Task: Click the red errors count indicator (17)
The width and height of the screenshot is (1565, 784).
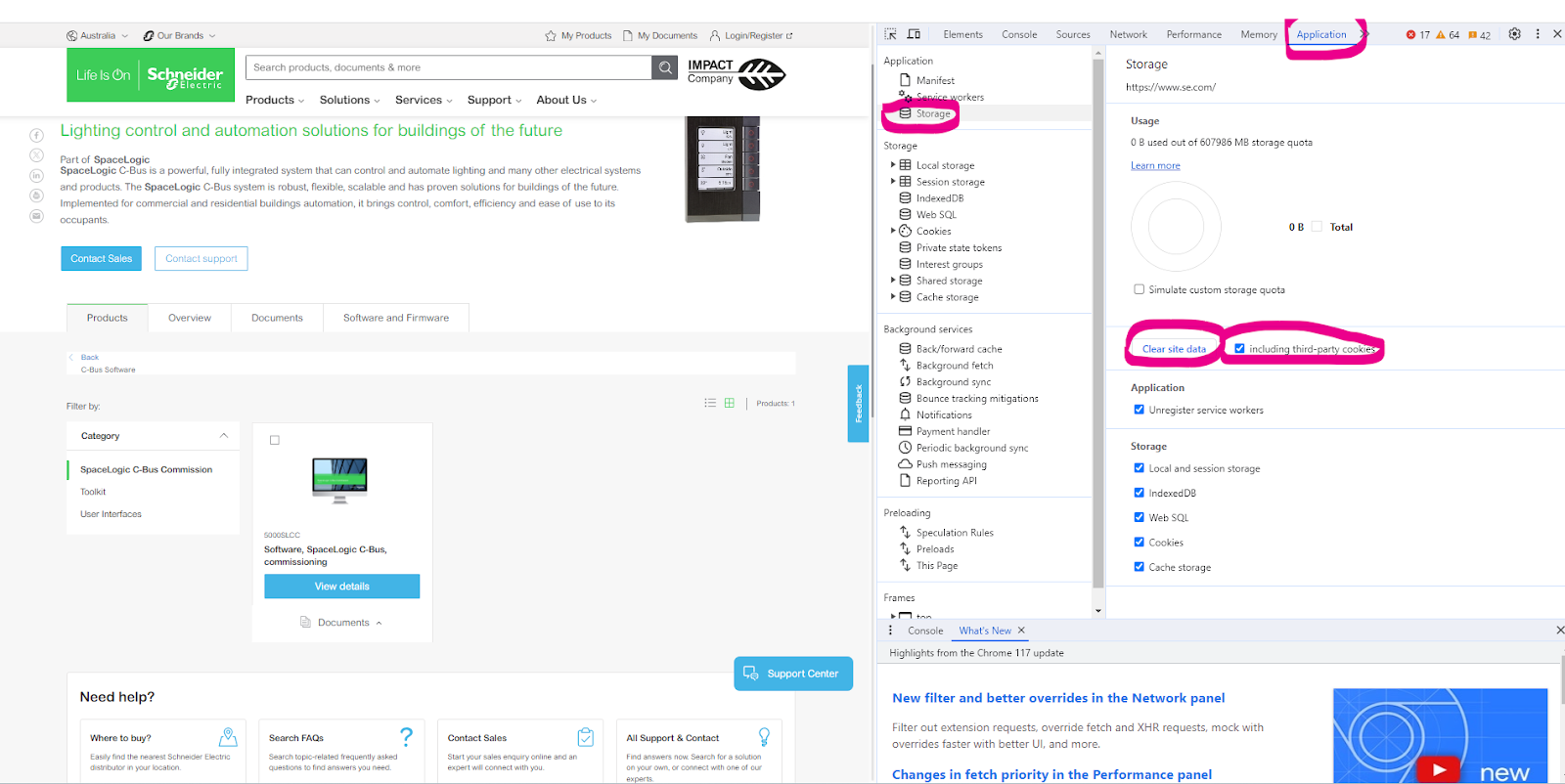Action: click(1418, 35)
